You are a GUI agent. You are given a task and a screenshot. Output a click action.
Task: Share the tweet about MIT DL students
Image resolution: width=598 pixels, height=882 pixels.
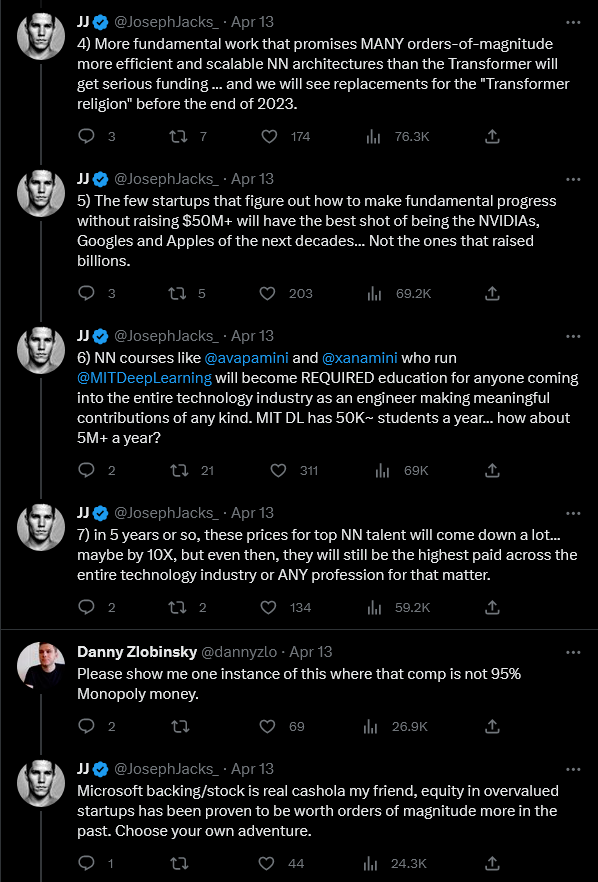pyautogui.click(x=492, y=470)
